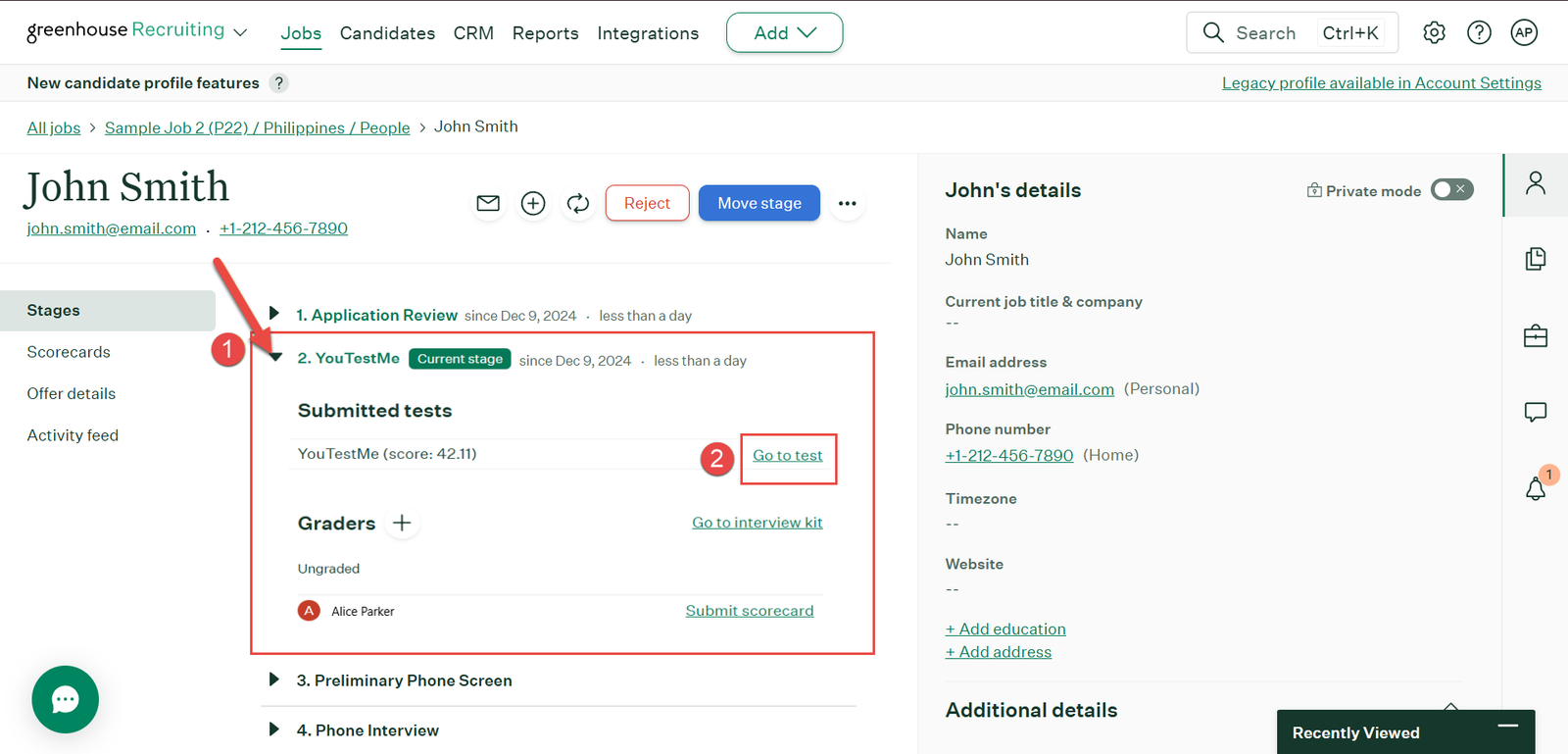Viewport: 1568px width, 754px height.
Task: Open the three-dots more actions menu
Action: (847, 203)
